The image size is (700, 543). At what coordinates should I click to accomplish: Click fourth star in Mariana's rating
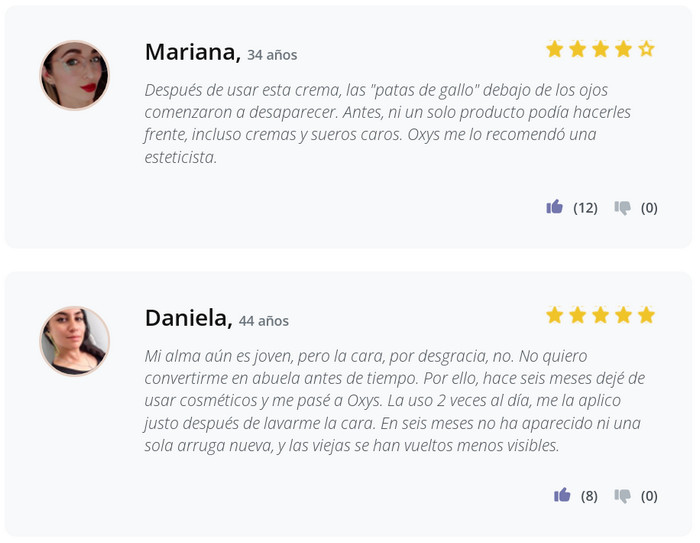[x=623, y=48]
